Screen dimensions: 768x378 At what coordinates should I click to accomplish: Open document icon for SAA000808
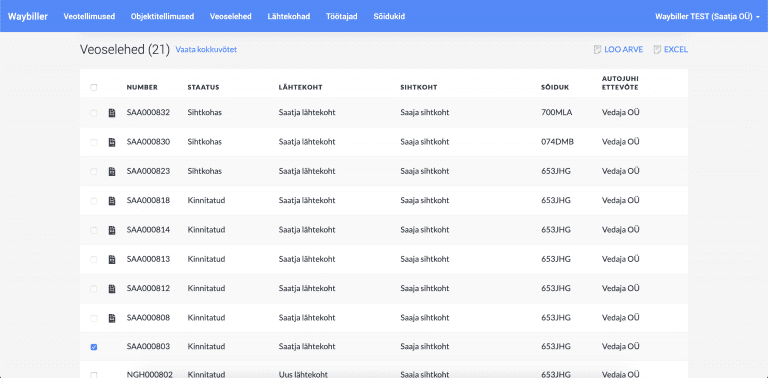[112, 318]
